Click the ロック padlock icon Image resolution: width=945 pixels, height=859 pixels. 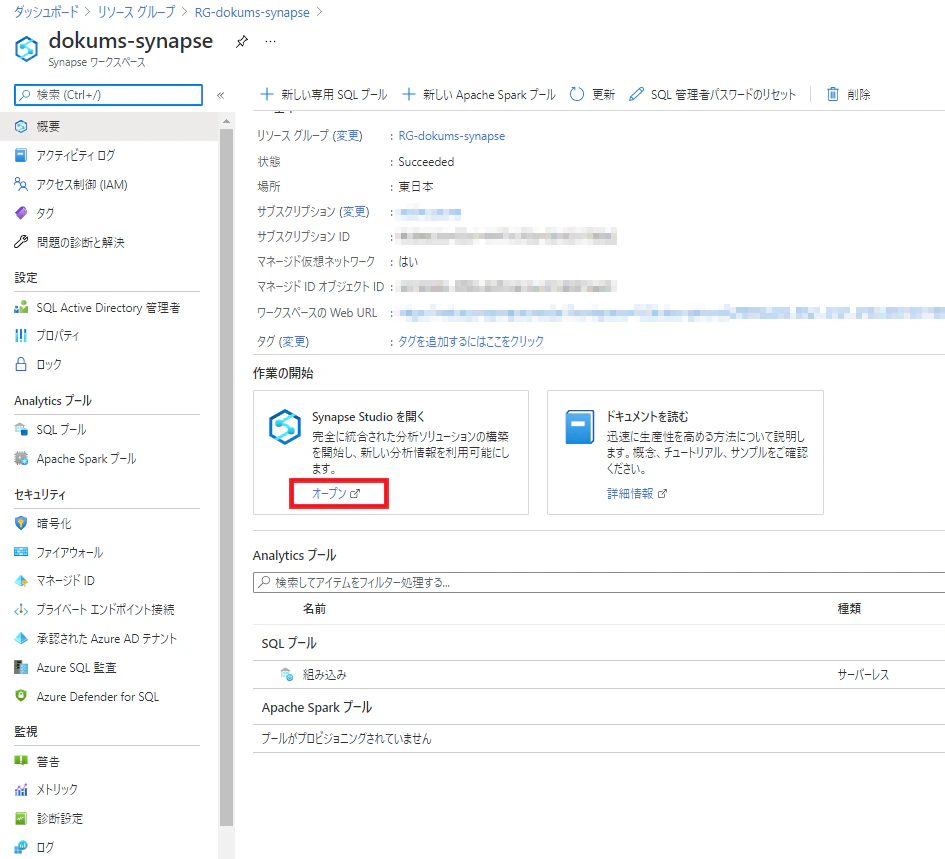click(21, 364)
